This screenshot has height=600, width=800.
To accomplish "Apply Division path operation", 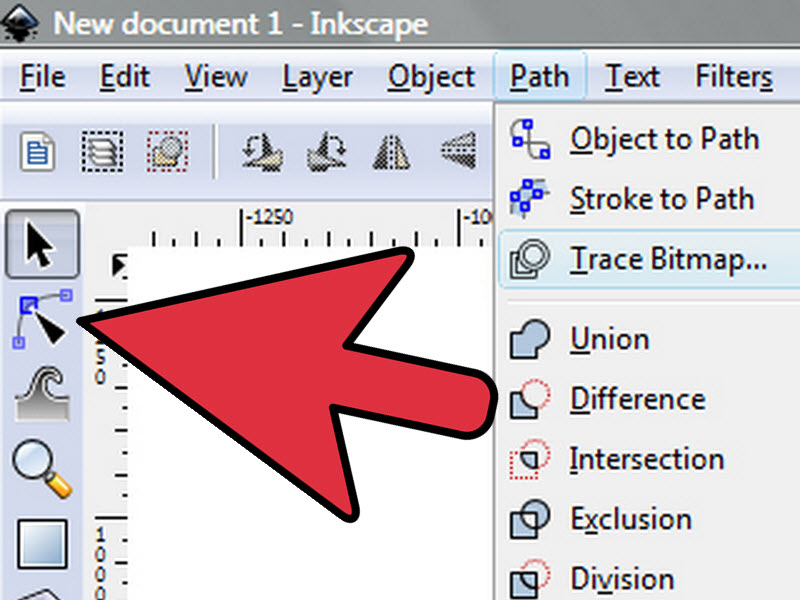I will tap(648, 579).
